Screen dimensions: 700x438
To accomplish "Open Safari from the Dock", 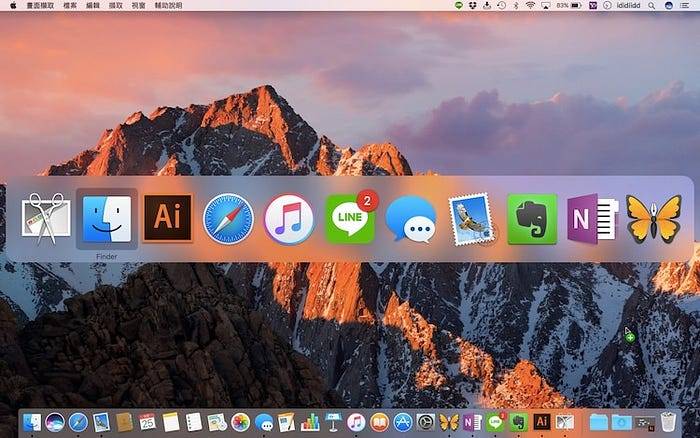I will point(78,422).
